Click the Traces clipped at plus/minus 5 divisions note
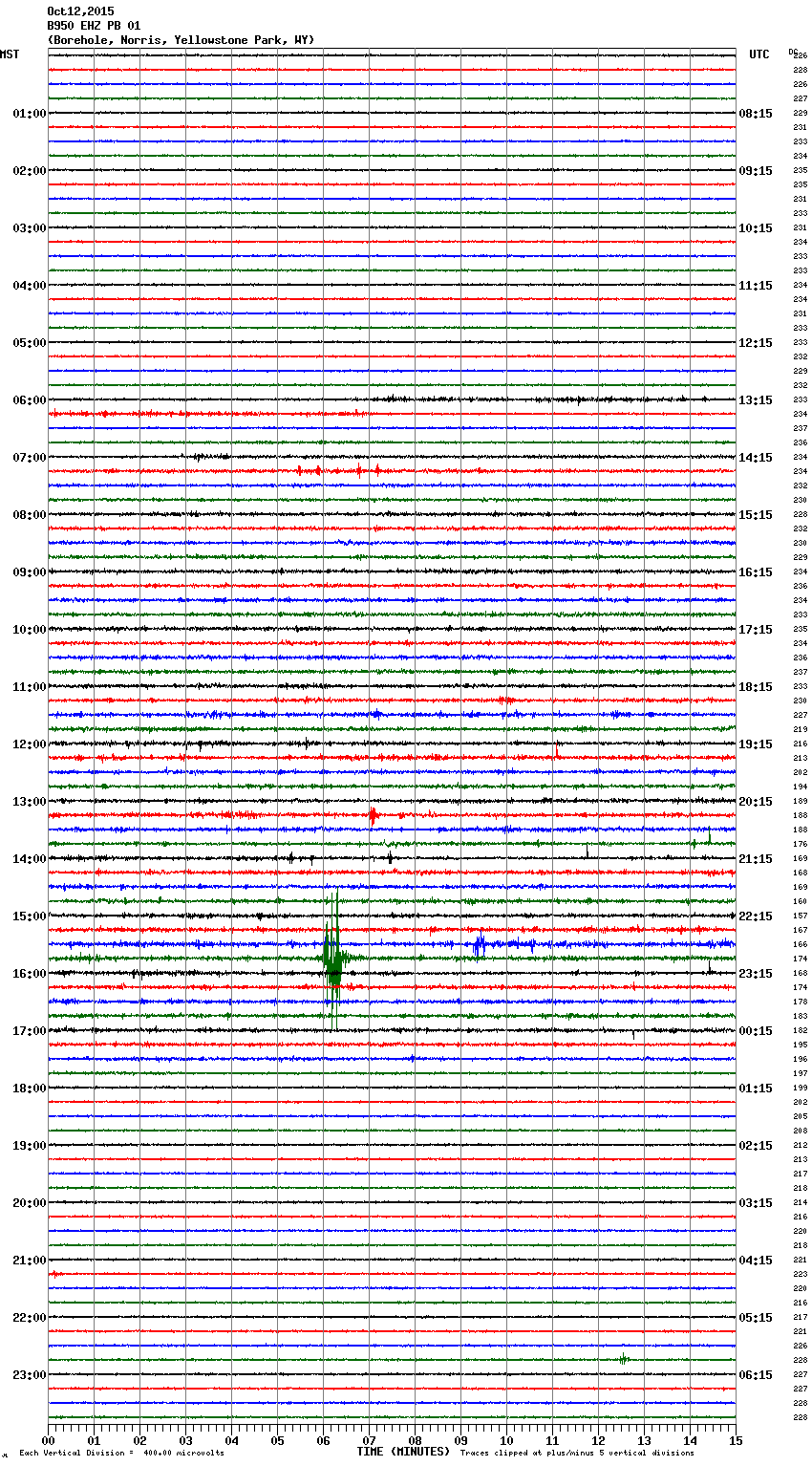 577,1453
